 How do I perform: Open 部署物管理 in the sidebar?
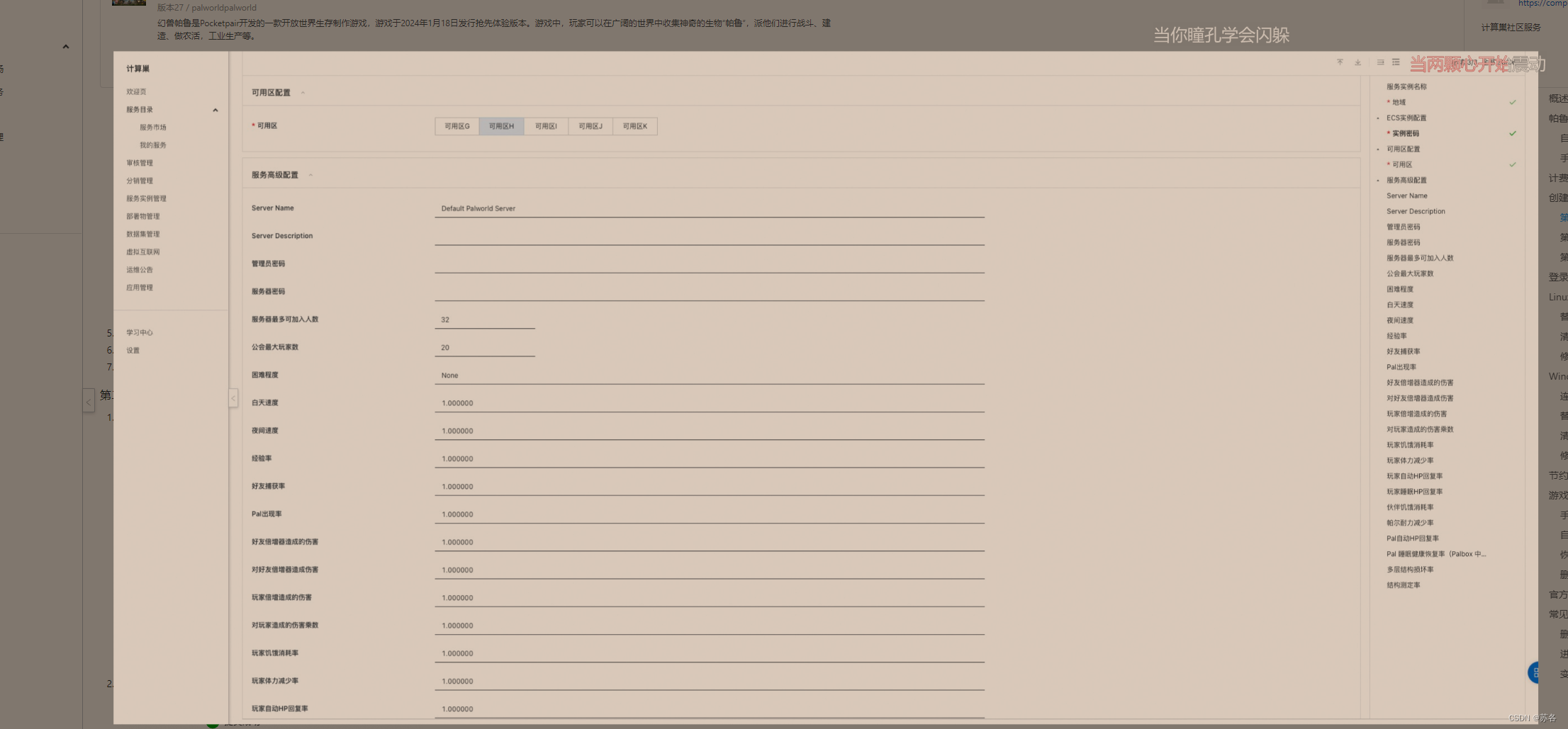pyautogui.click(x=143, y=216)
